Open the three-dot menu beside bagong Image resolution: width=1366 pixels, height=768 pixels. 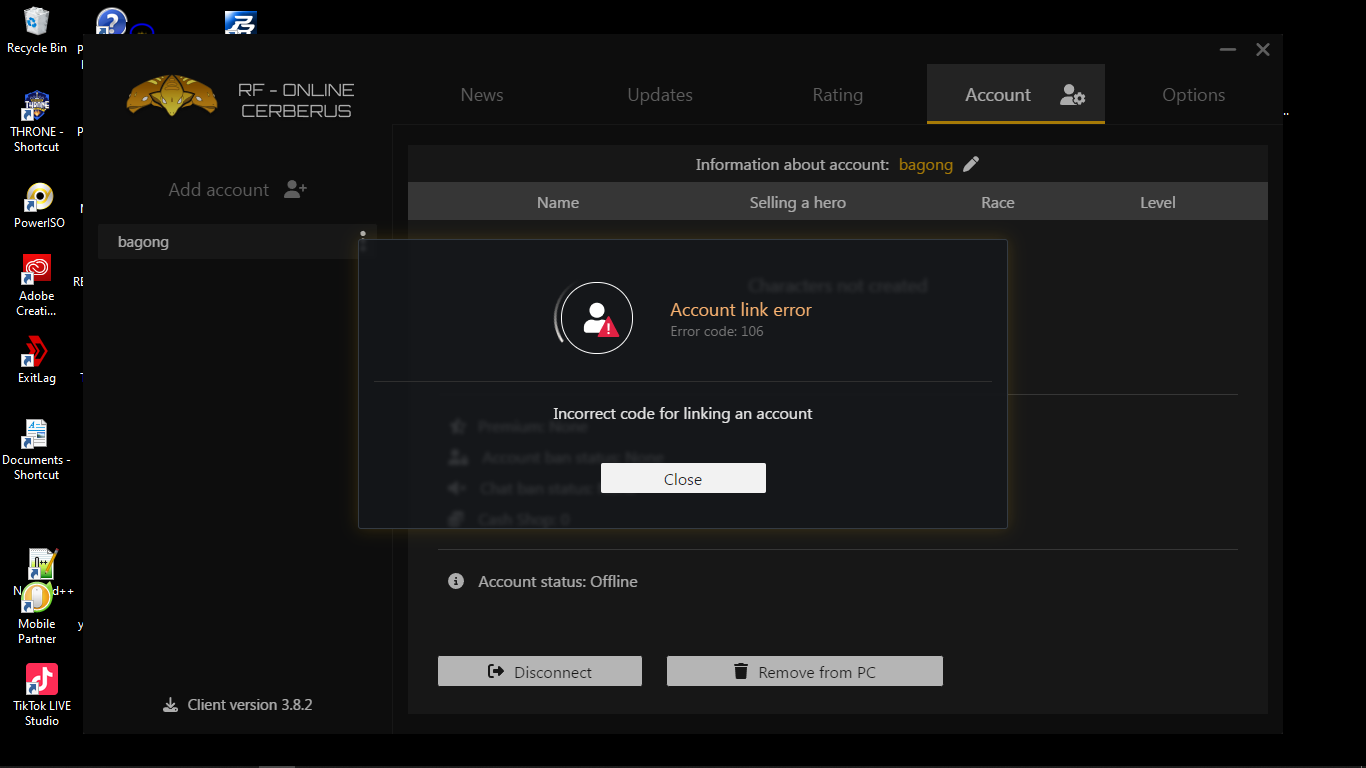363,240
